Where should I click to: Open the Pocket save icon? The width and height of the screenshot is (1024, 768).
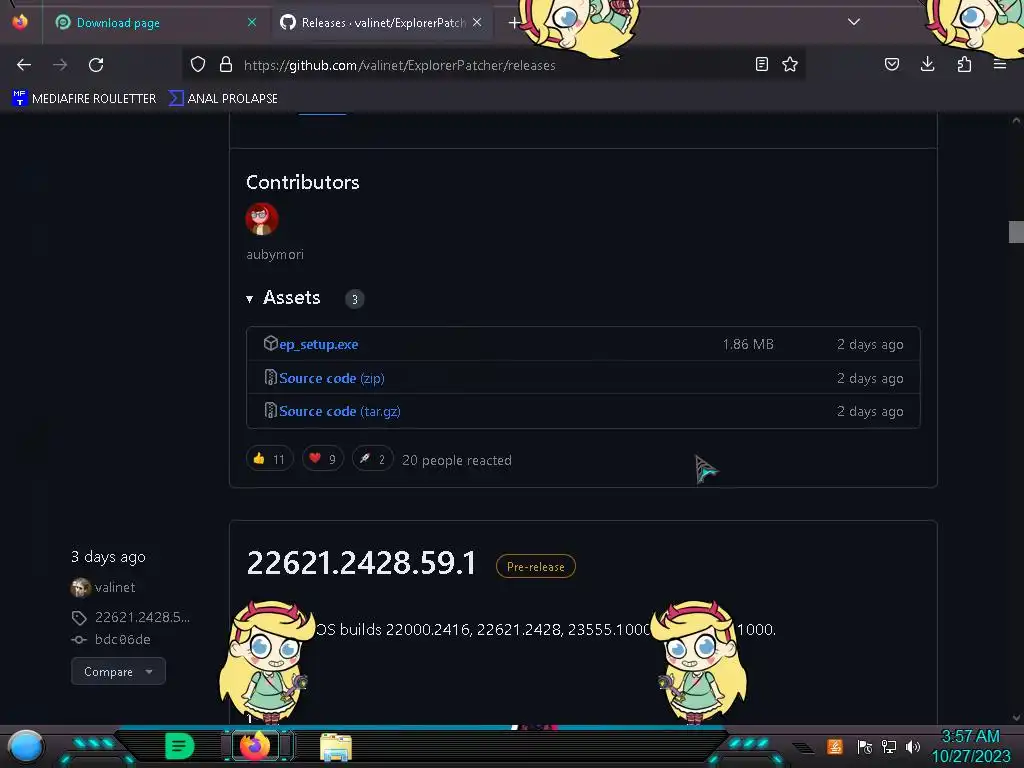click(x=892, y=64)
